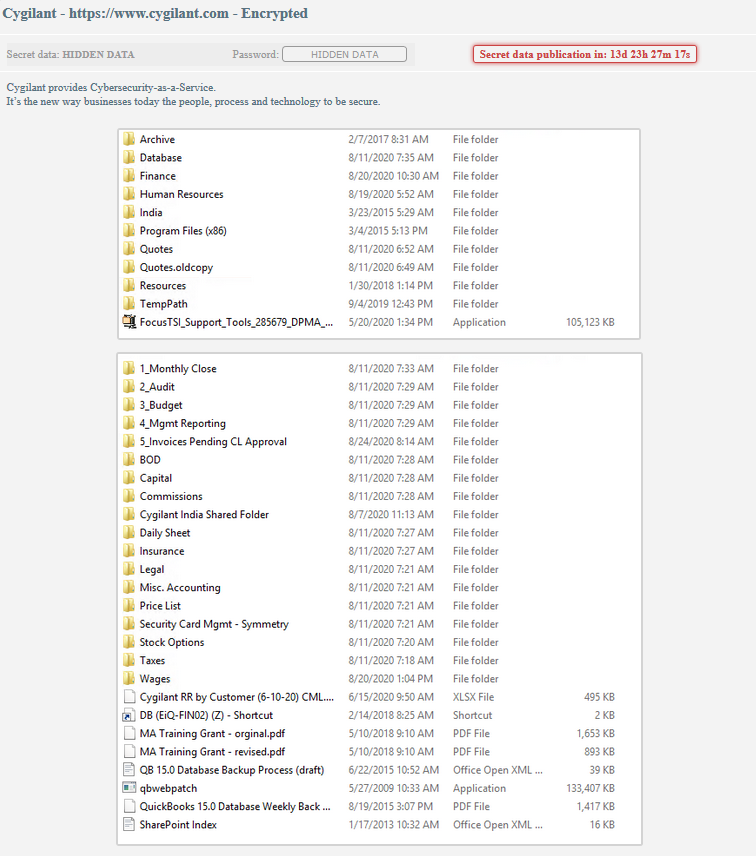Click the TempPath folder icon
This screenshot has width=756, height=856.
point(129,304)
